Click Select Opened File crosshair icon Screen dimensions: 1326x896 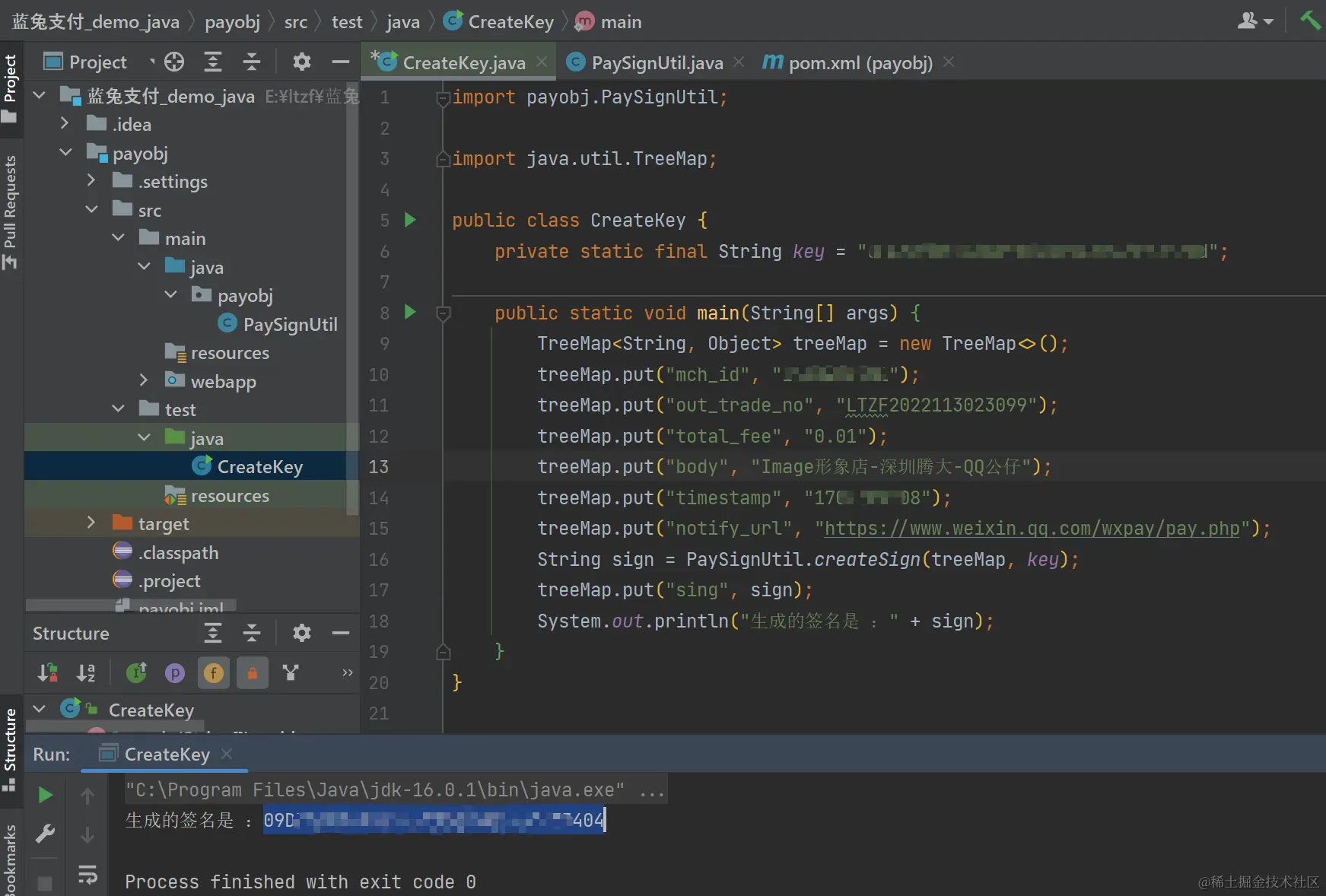[174, 62]
